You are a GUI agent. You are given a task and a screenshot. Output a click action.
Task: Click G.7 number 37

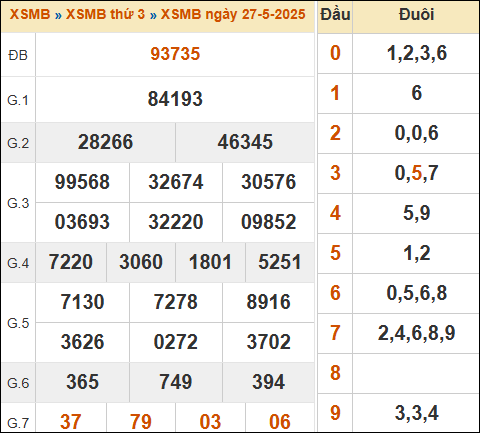pos(71,422)
